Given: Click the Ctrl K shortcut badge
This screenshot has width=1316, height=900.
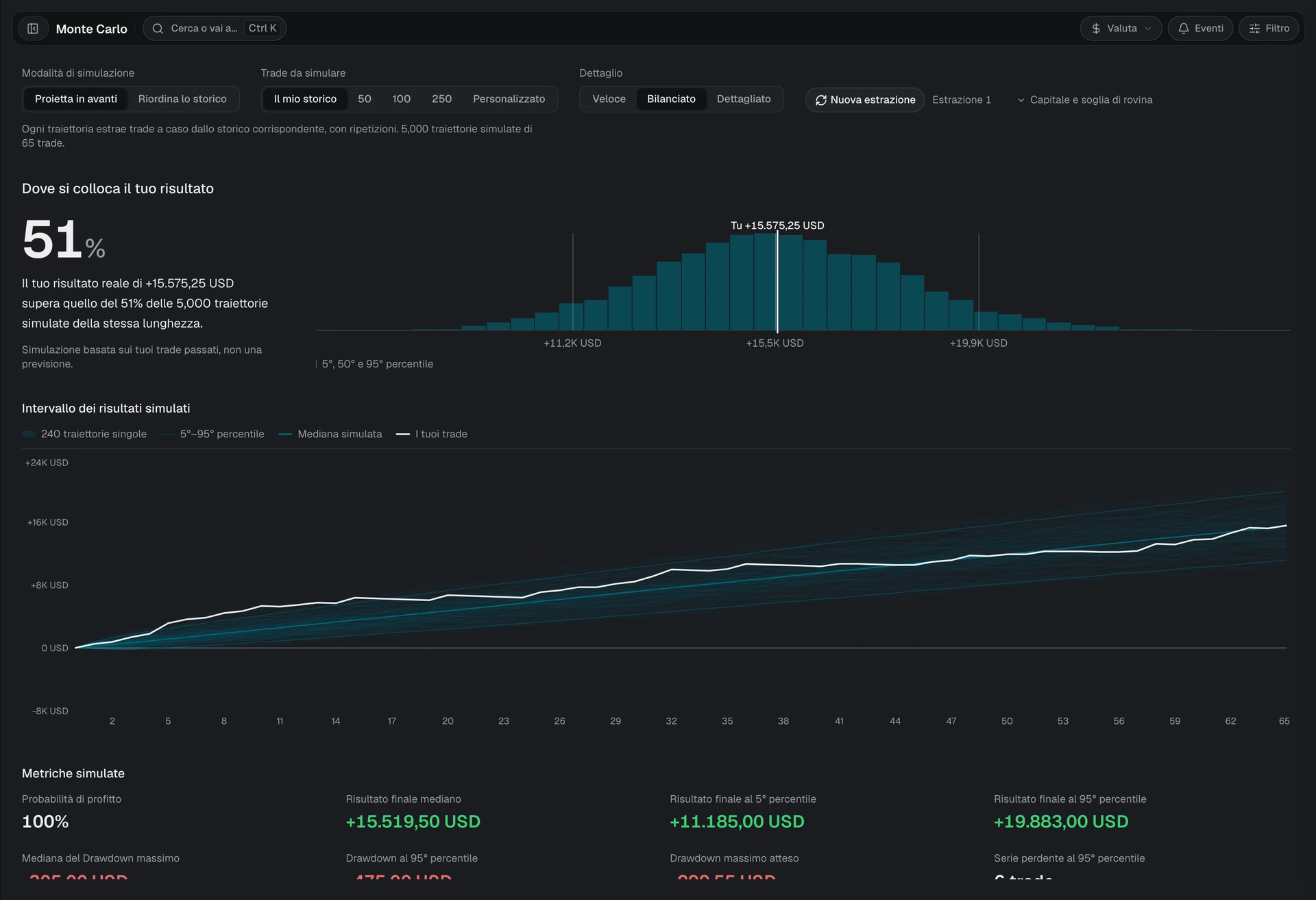Looking at the screenshot, I should pos(263,29).
